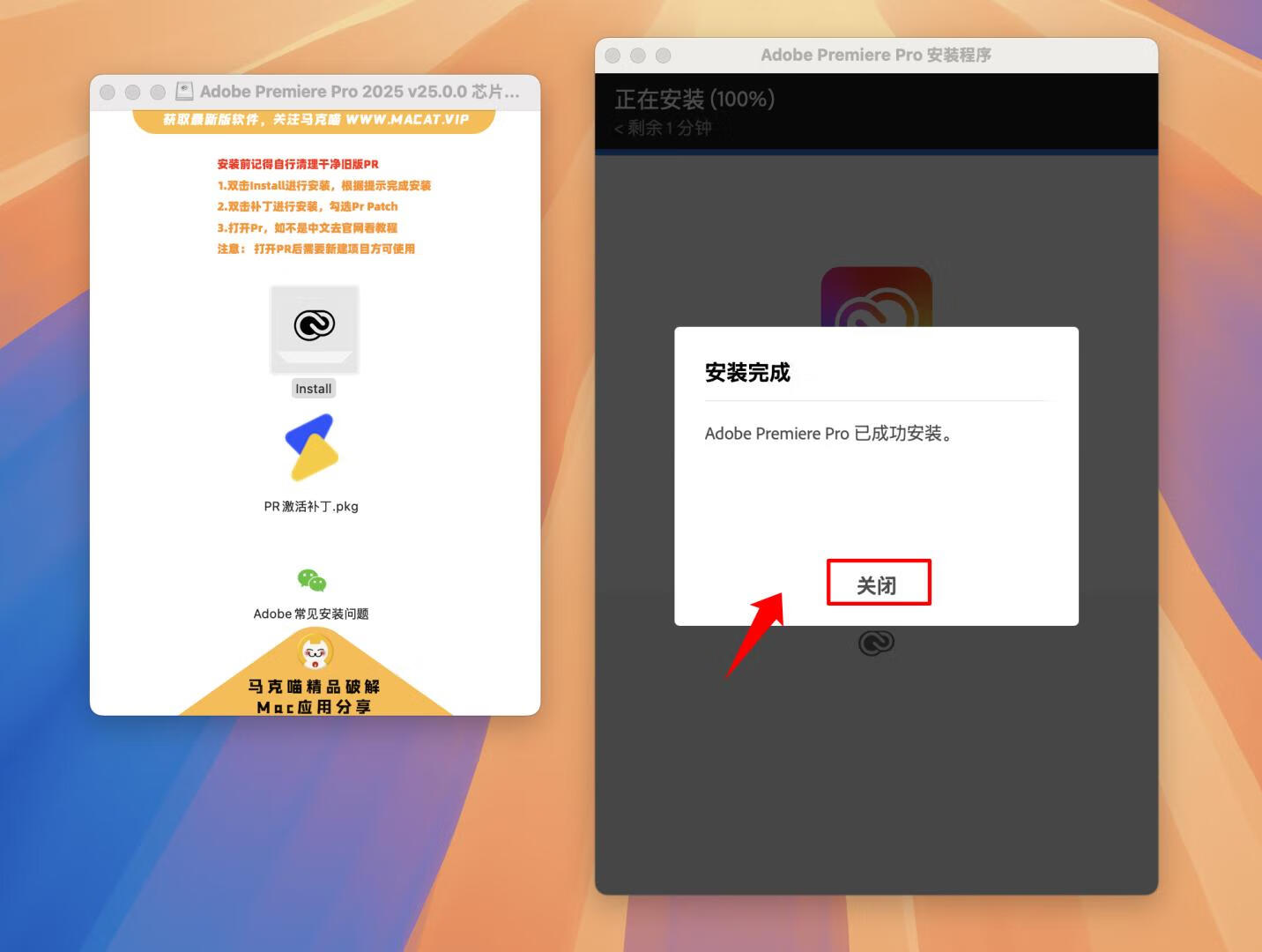
Task: Click instruction line '2.双击补丁进行安装'
Action: click(308, 206)
